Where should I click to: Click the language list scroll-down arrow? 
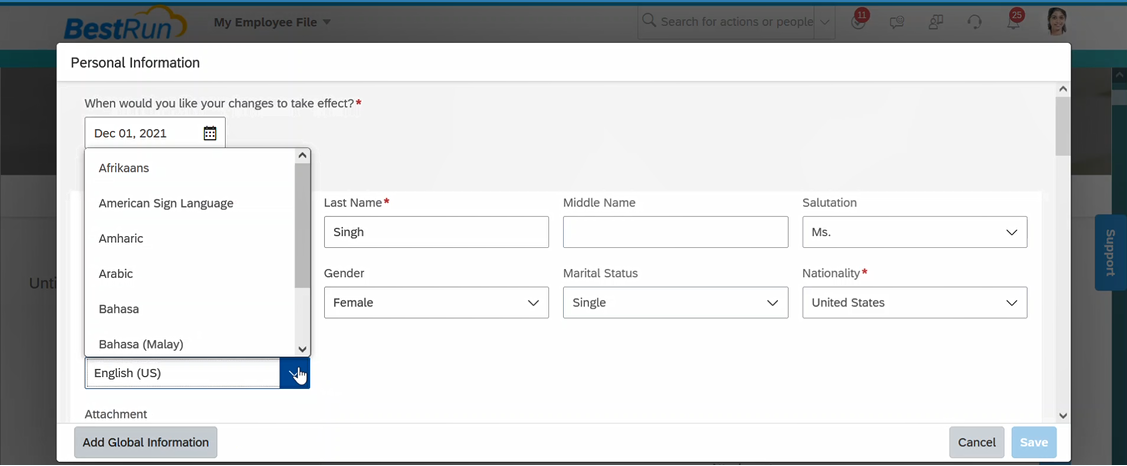(303, 349)
